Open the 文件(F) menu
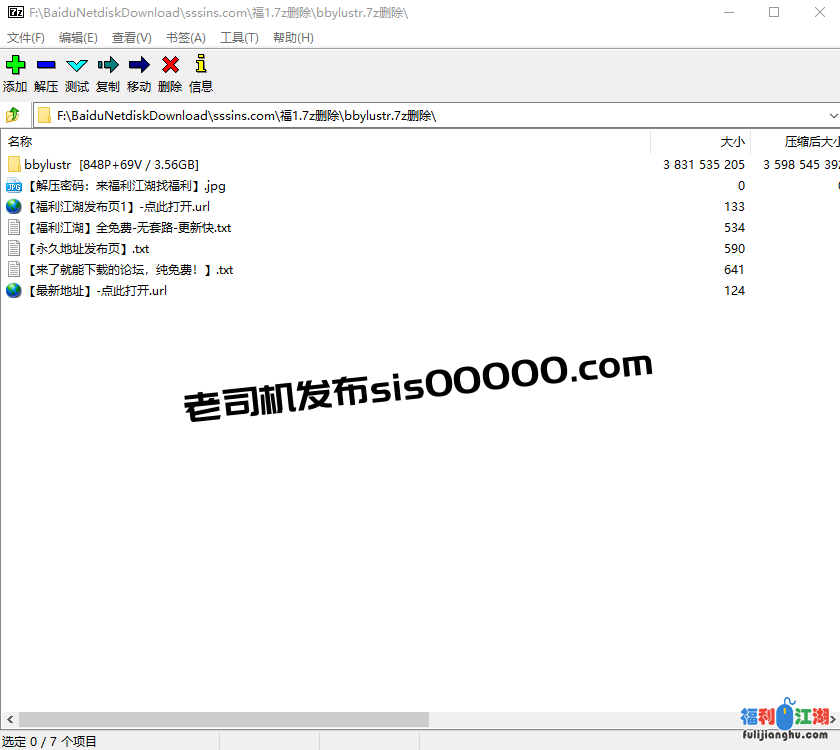Viewport: 840px width, 750px height. (26, 38)
